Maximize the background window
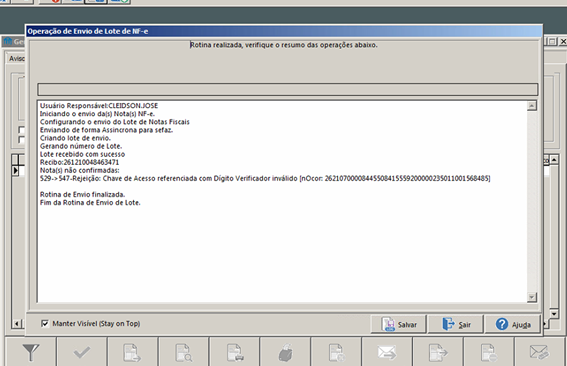 tap(552, 42)
